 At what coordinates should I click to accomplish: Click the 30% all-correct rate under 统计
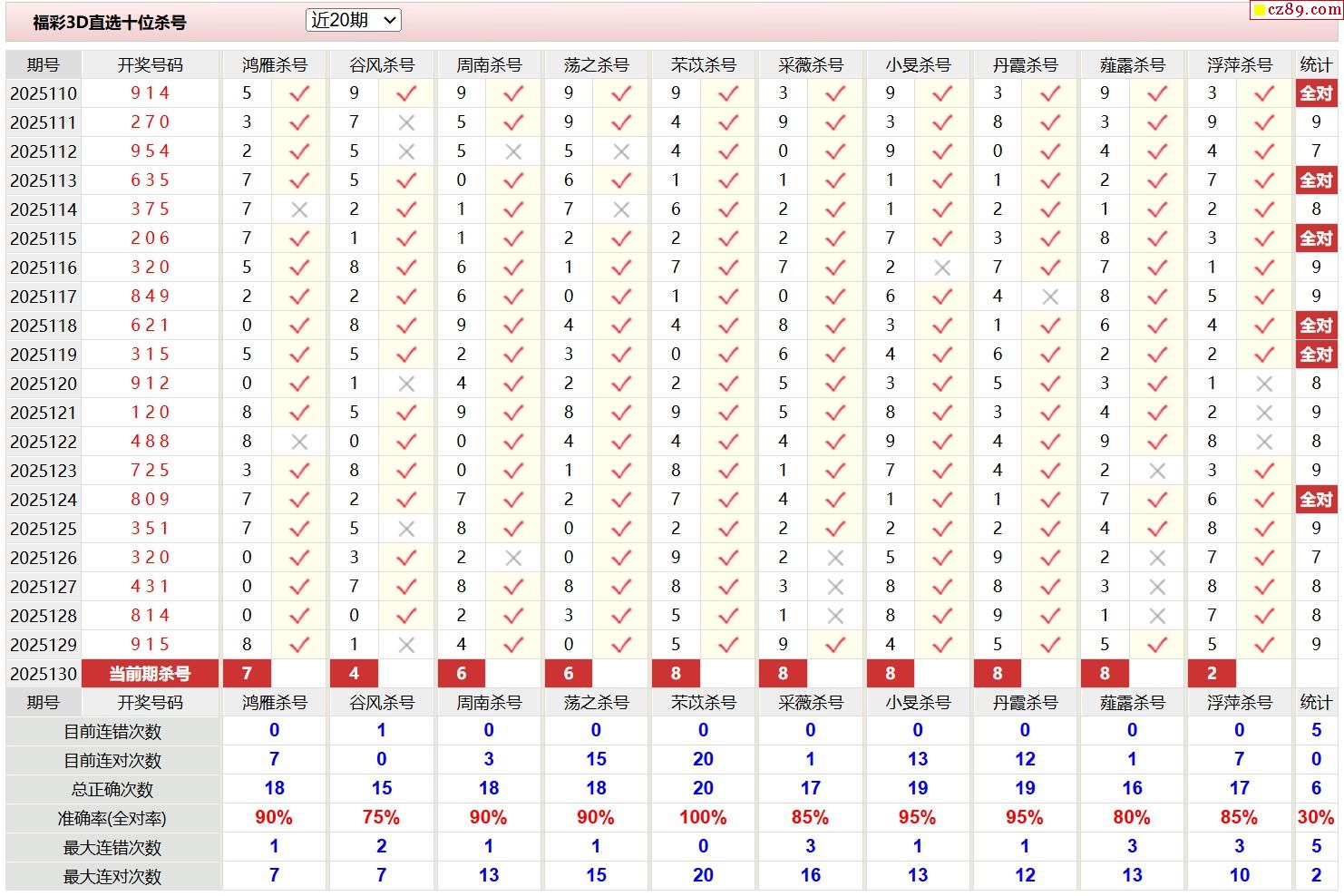(1316, 818)
